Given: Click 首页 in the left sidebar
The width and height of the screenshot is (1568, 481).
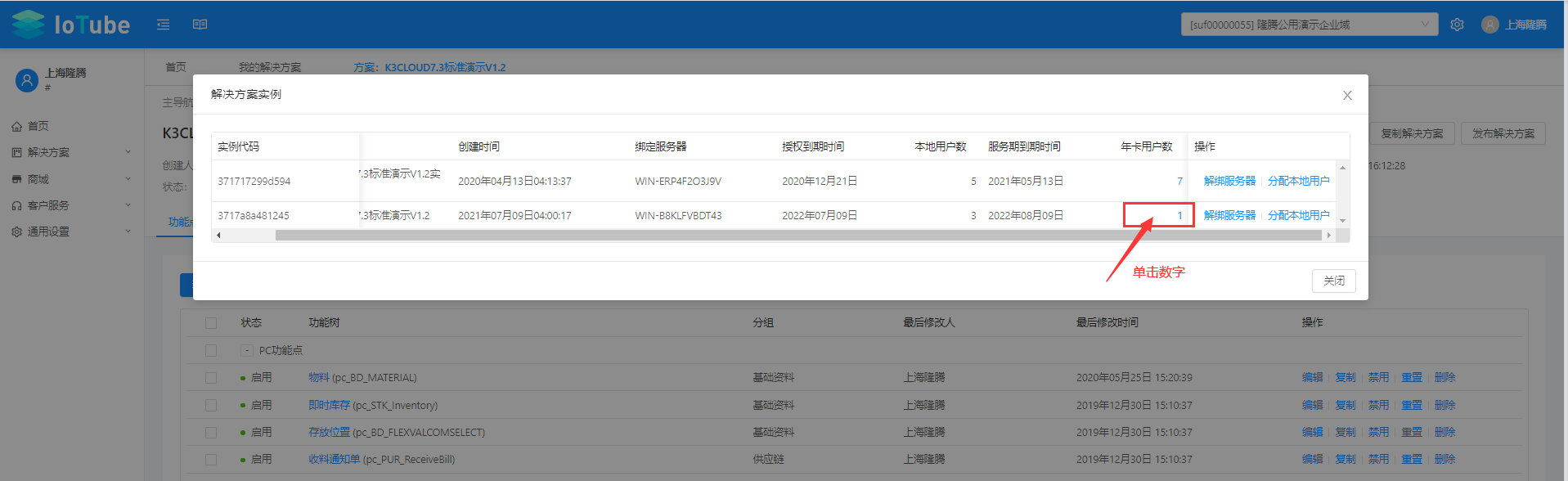Looking at the screenshot, I should click(38, 126).
